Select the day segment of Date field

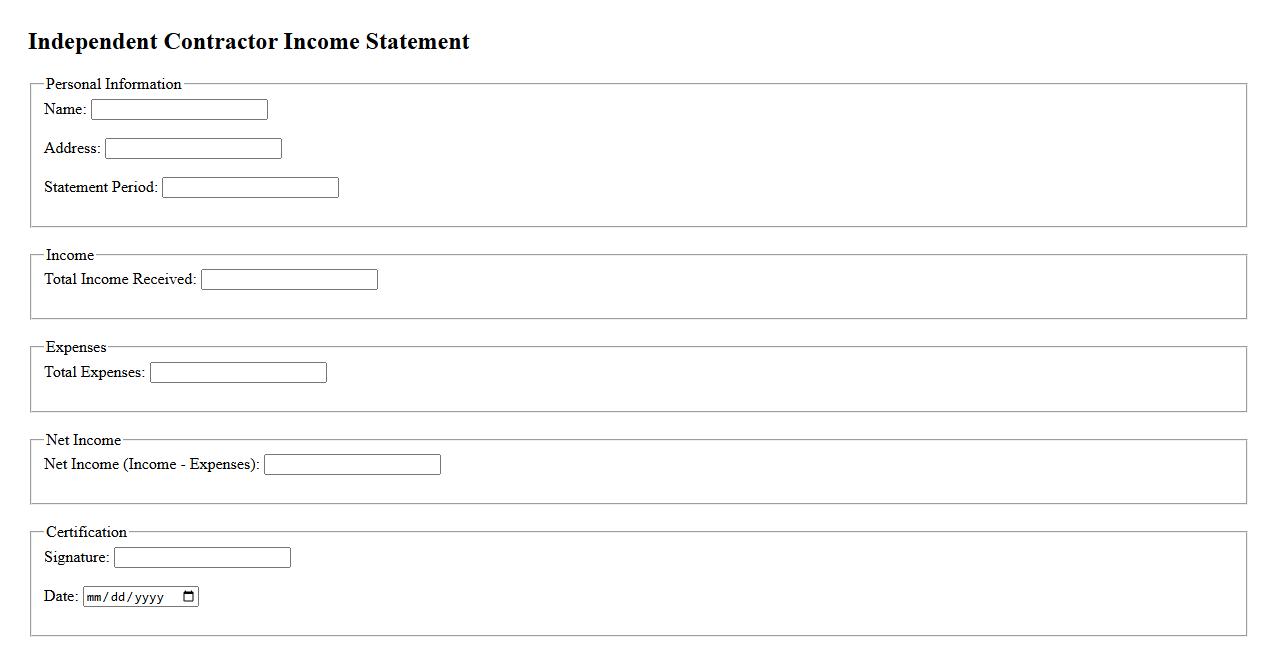click(119, 597)
